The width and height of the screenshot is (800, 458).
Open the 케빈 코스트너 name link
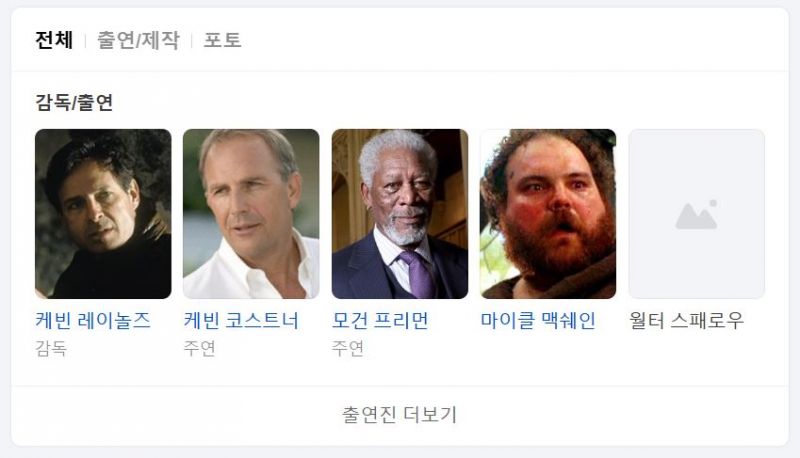pyautogui.click(x=241, y=321)
